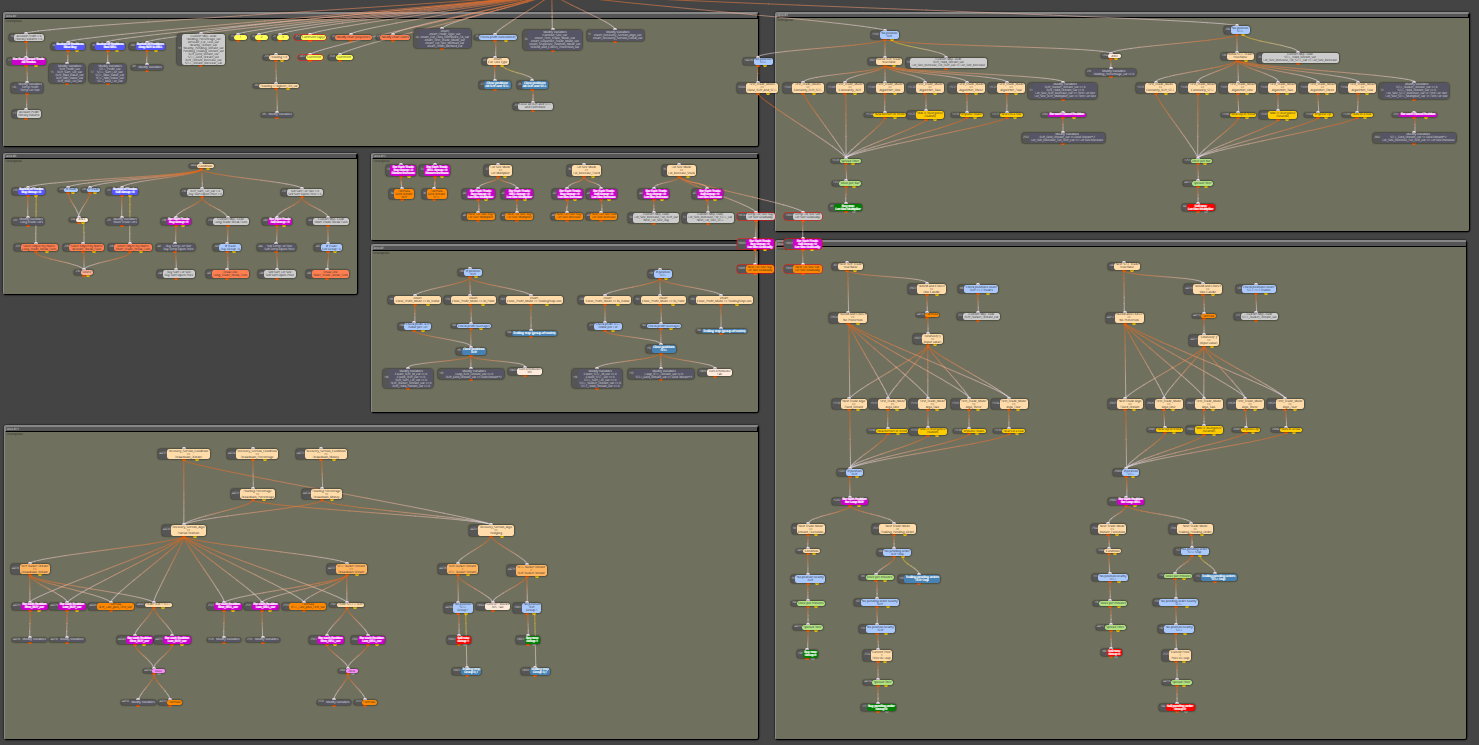Click the root peach node atop the middle-left backdrop

(x=202, y=166)
